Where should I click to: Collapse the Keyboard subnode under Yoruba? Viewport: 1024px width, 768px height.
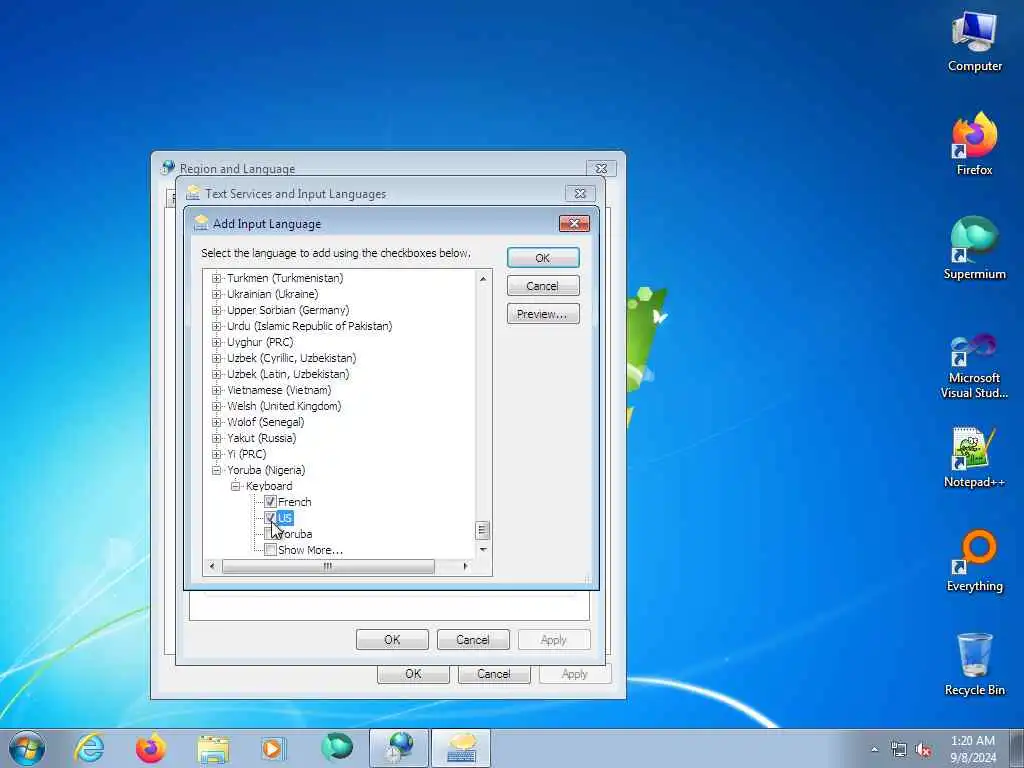click(x=236, y=486)
